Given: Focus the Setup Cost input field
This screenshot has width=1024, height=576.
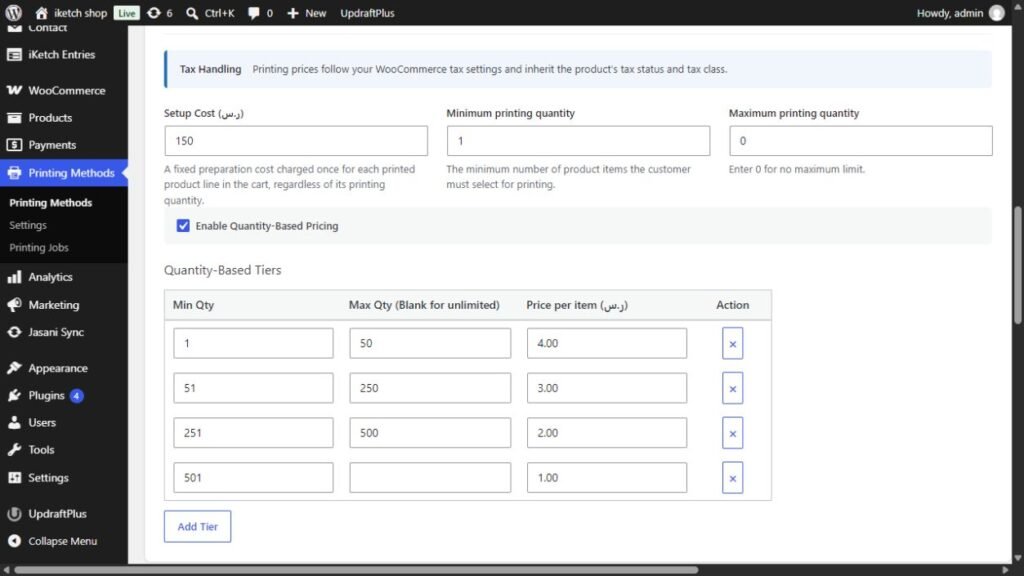Looking at the screenshot, I should click(296, 141).
